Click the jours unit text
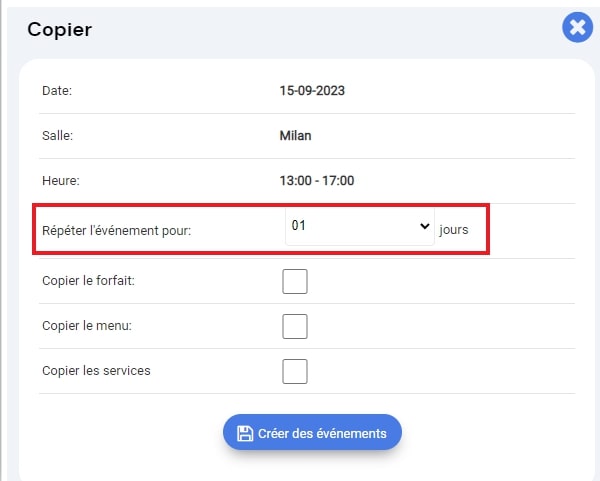This screenshot has width=600, height=481. pyautogui.click(x=454, y=230)
